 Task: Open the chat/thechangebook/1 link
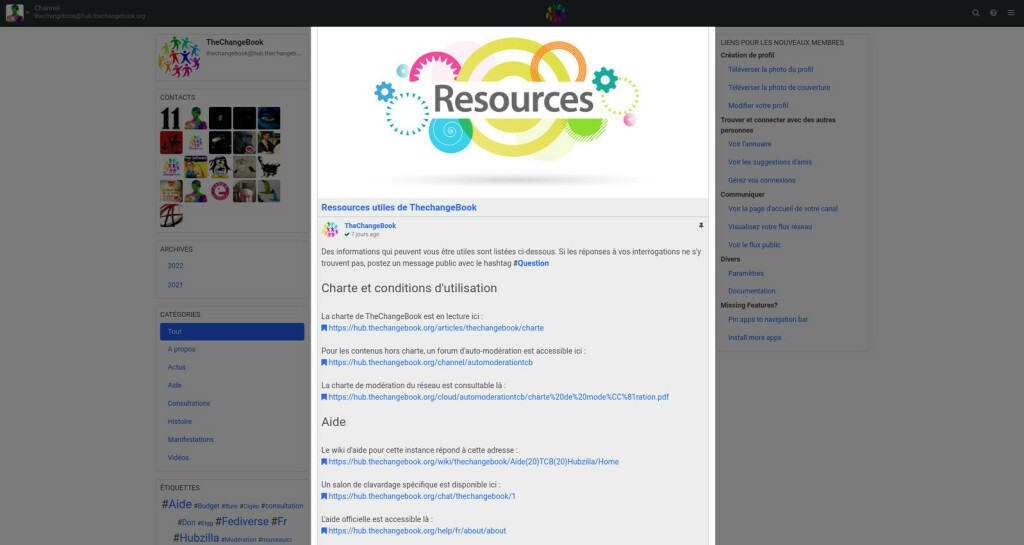pyautogui.click(x=422, y=497)
